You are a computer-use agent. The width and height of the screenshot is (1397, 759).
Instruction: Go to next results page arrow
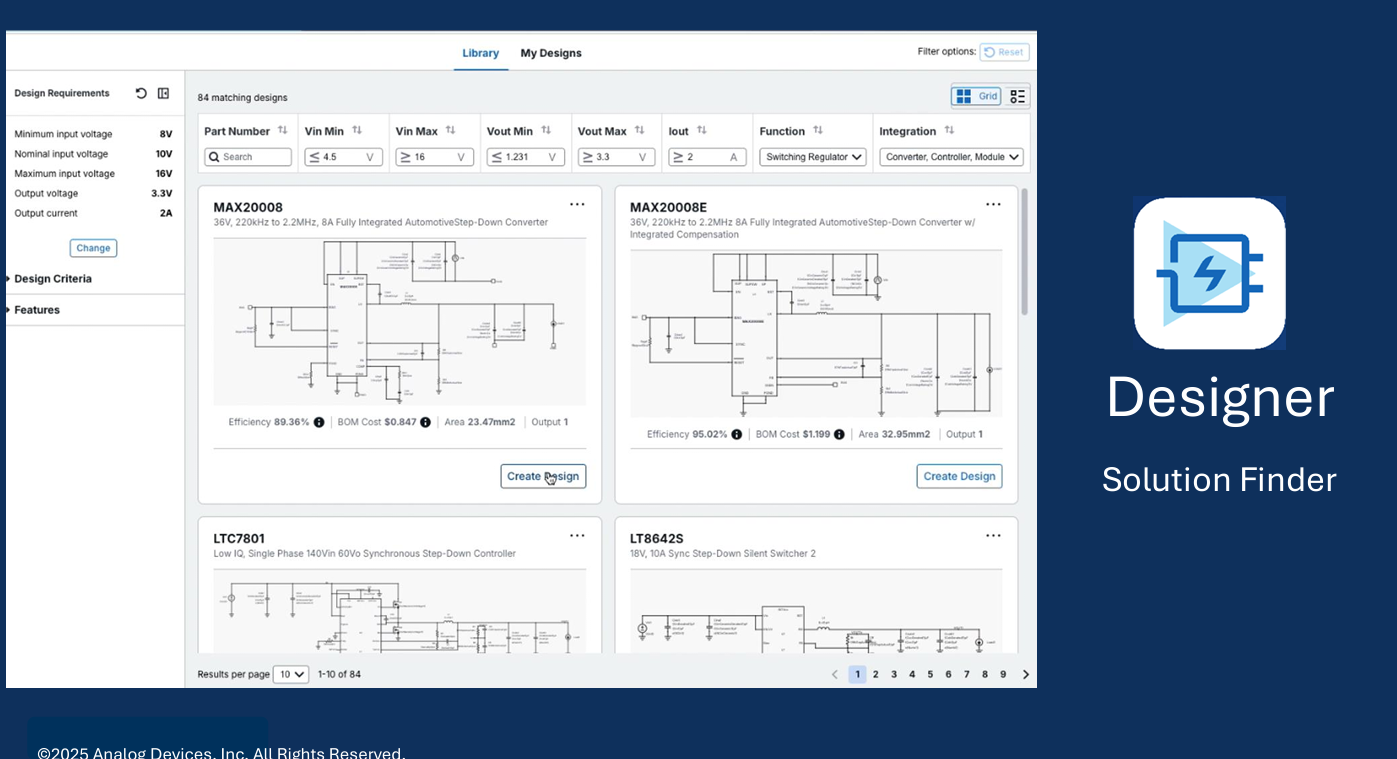pyautogui.click(x=1025, y=674)
